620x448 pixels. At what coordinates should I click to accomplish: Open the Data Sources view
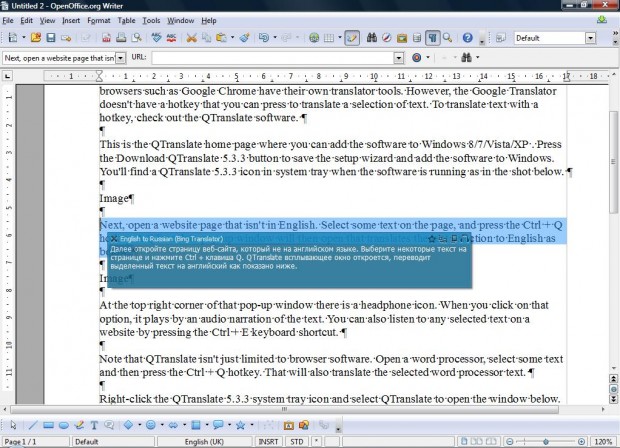pos(417,38)
